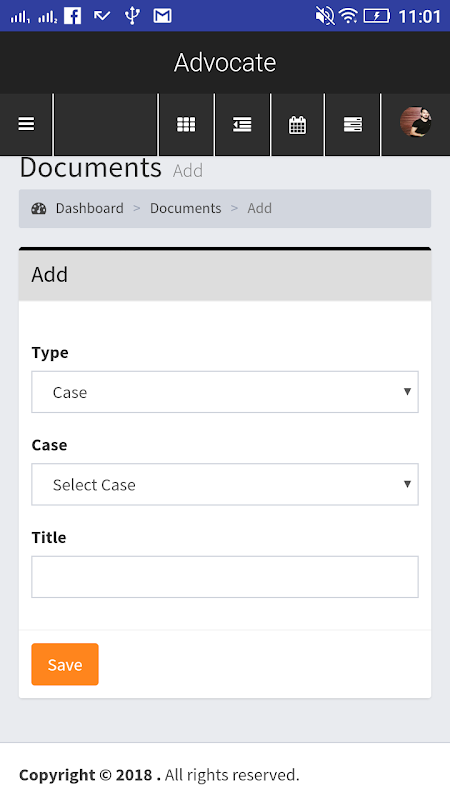Tap the Facebook notification icon
This screenshot has height=800, width=450.
[72, 16]
